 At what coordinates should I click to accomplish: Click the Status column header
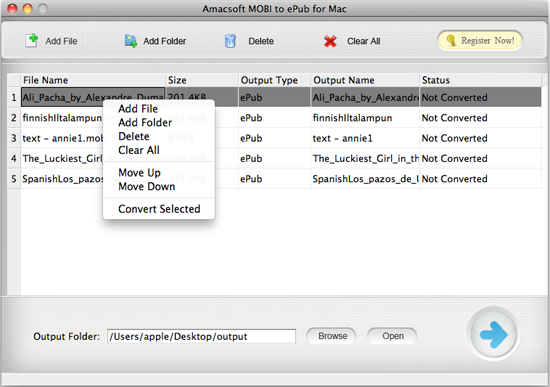pyautogui.click(x=481, y=80)
